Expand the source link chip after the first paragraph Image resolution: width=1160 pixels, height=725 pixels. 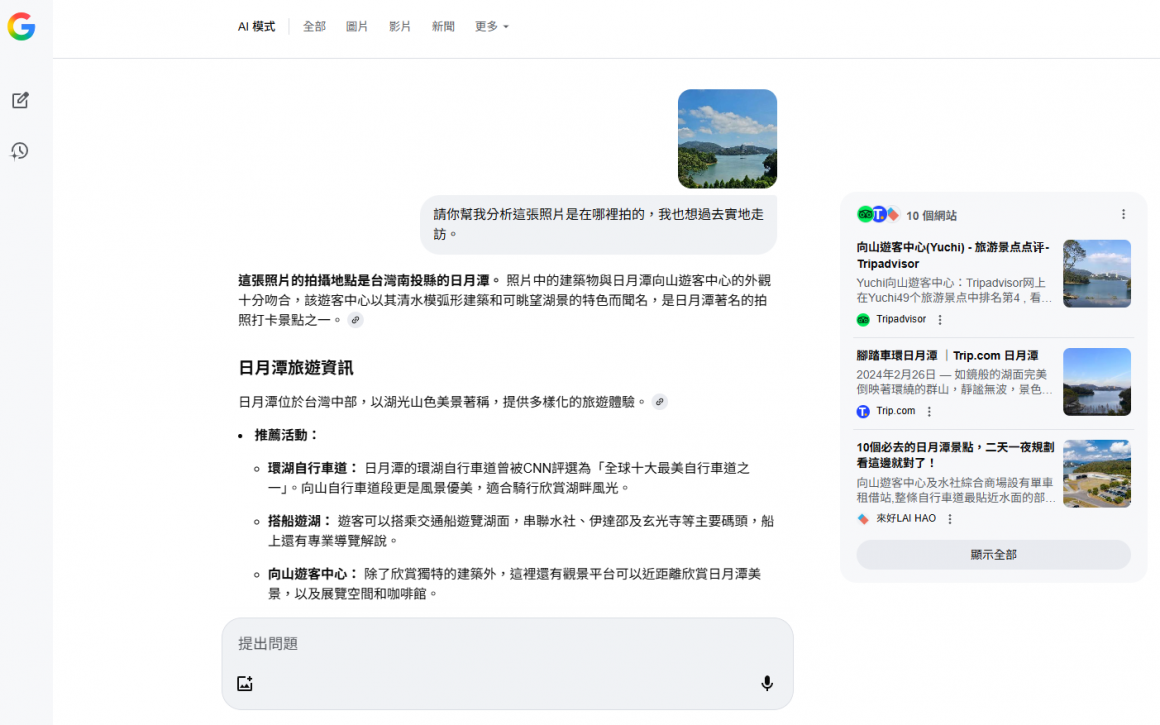pyautogui.click(x=355, y=320)
